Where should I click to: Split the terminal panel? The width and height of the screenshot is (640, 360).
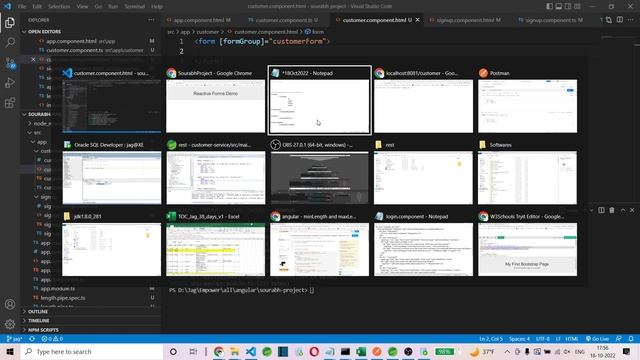click(601, 210)
